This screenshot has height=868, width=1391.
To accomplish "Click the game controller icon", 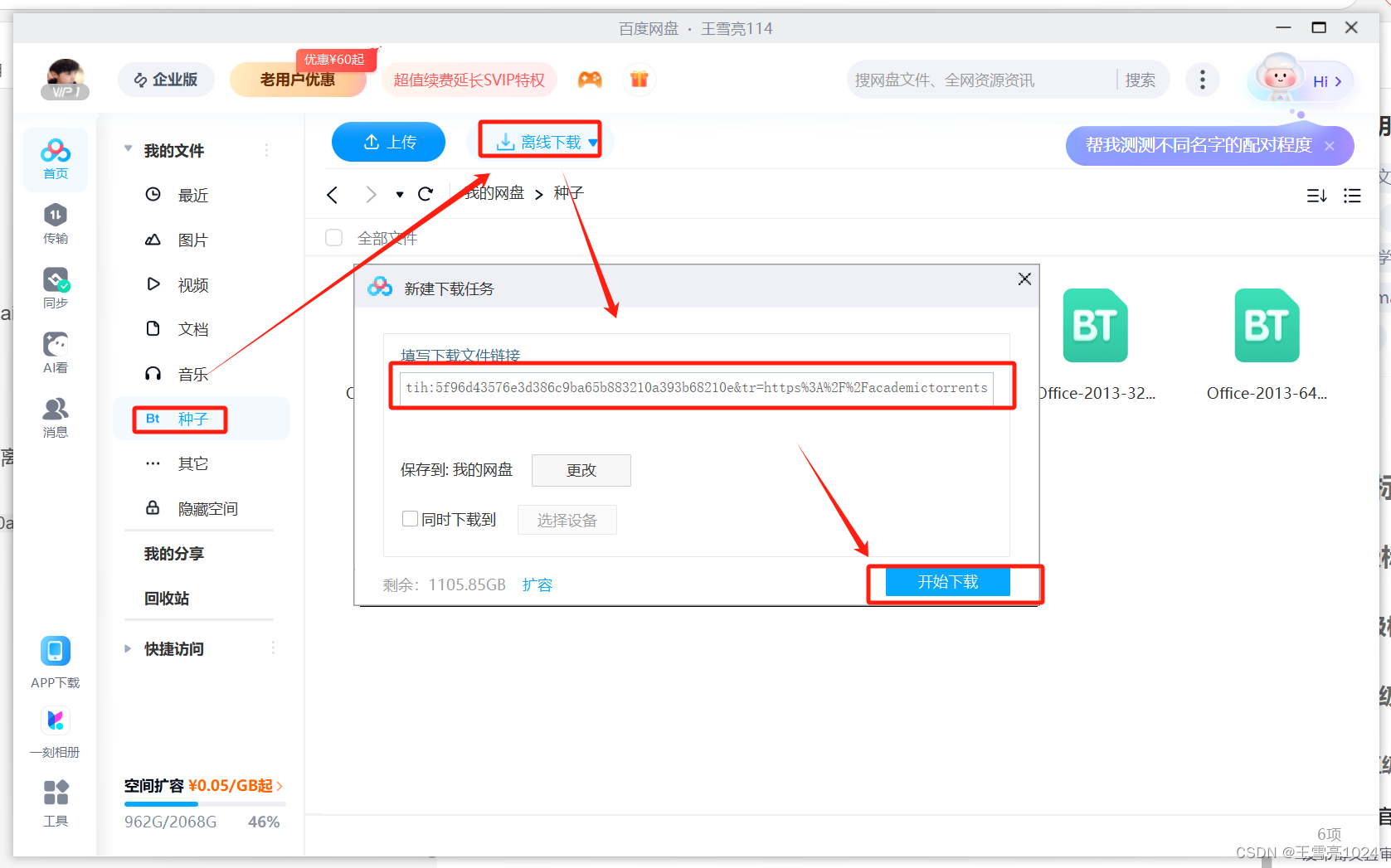I will (x=590, y=80).
